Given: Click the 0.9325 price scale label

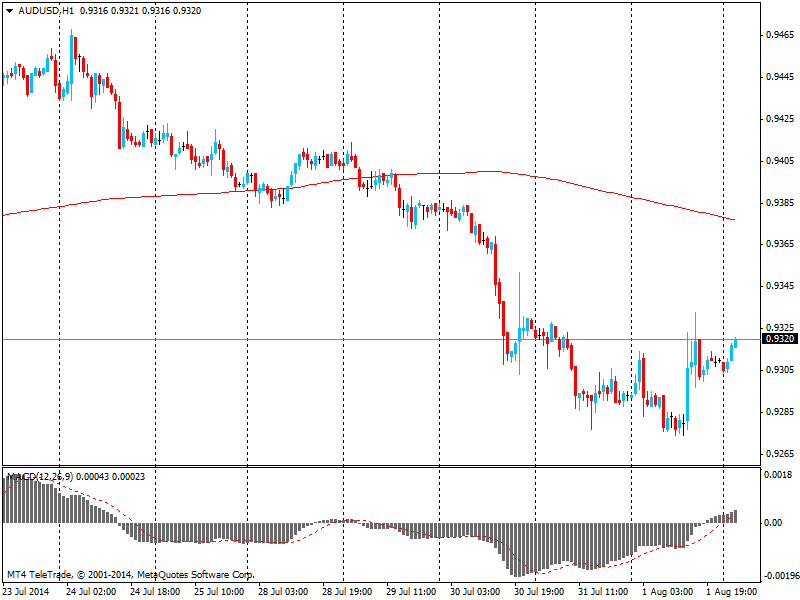Looking at the screenshot, I should [x=780, y=327].
